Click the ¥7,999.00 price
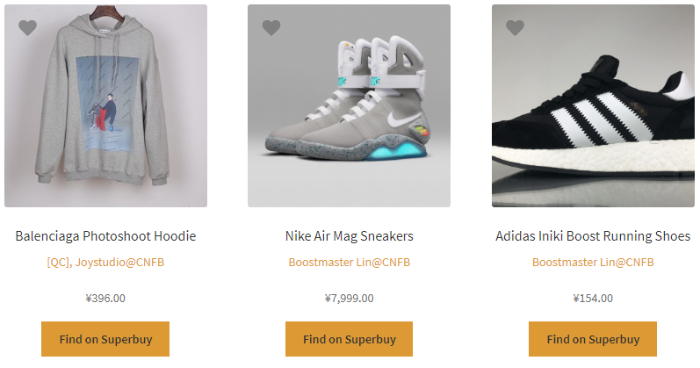Screen dimensions: 700x368 (x=349, y=298)
